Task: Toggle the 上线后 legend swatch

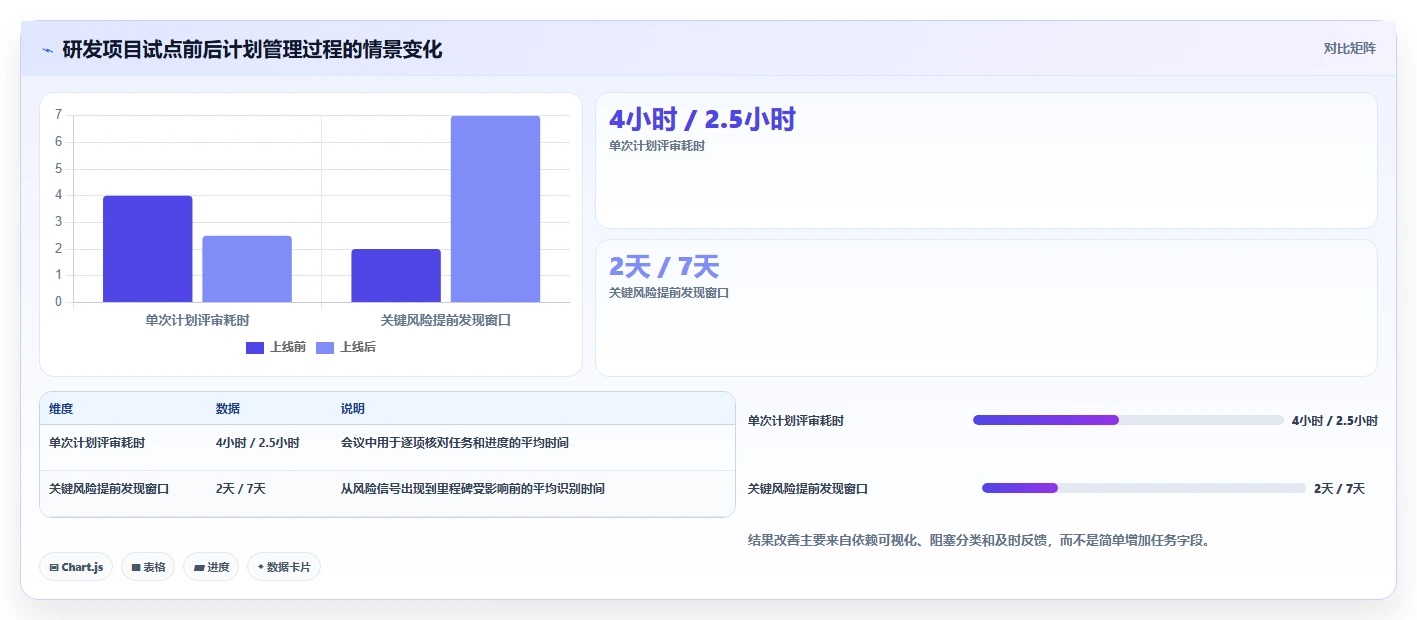Action: click(x=325, y=347)
